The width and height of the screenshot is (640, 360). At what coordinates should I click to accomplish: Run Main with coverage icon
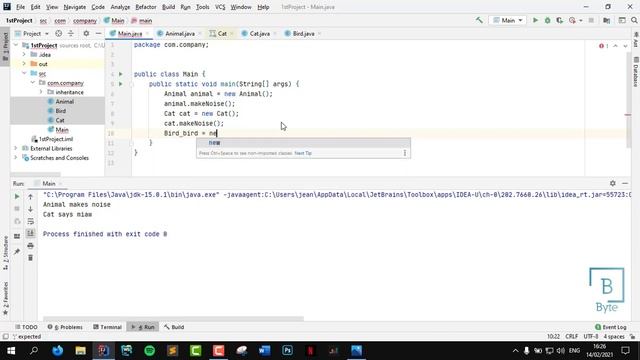[560, 20]
